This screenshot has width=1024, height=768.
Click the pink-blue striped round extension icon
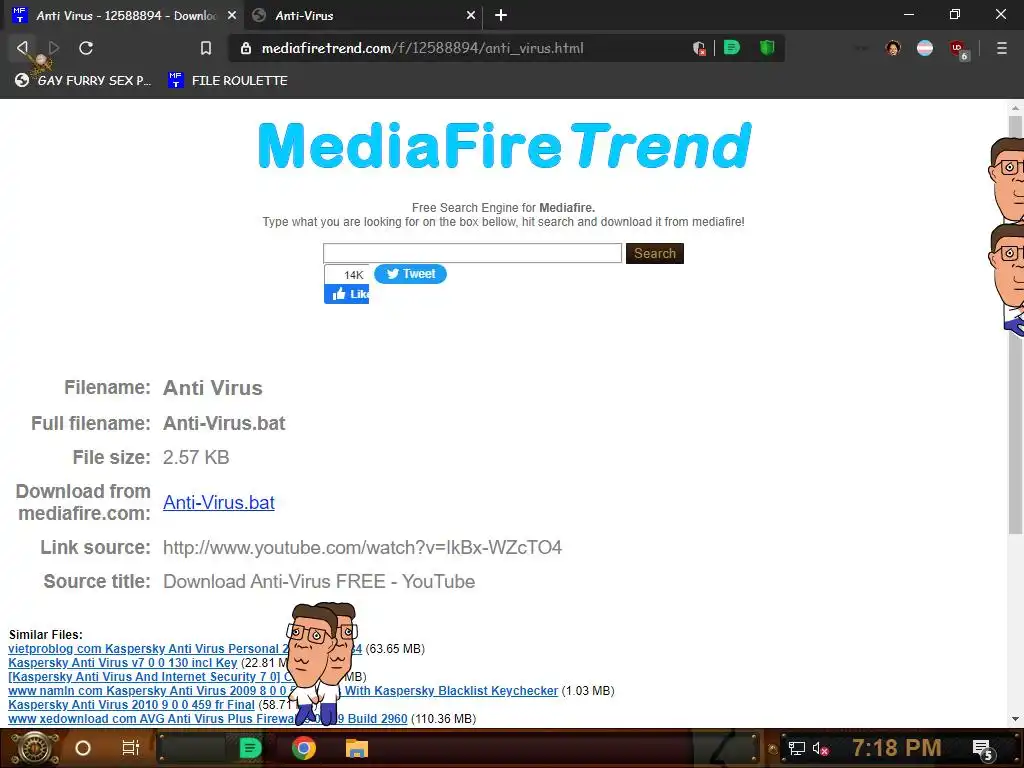(x=925, y=48)
